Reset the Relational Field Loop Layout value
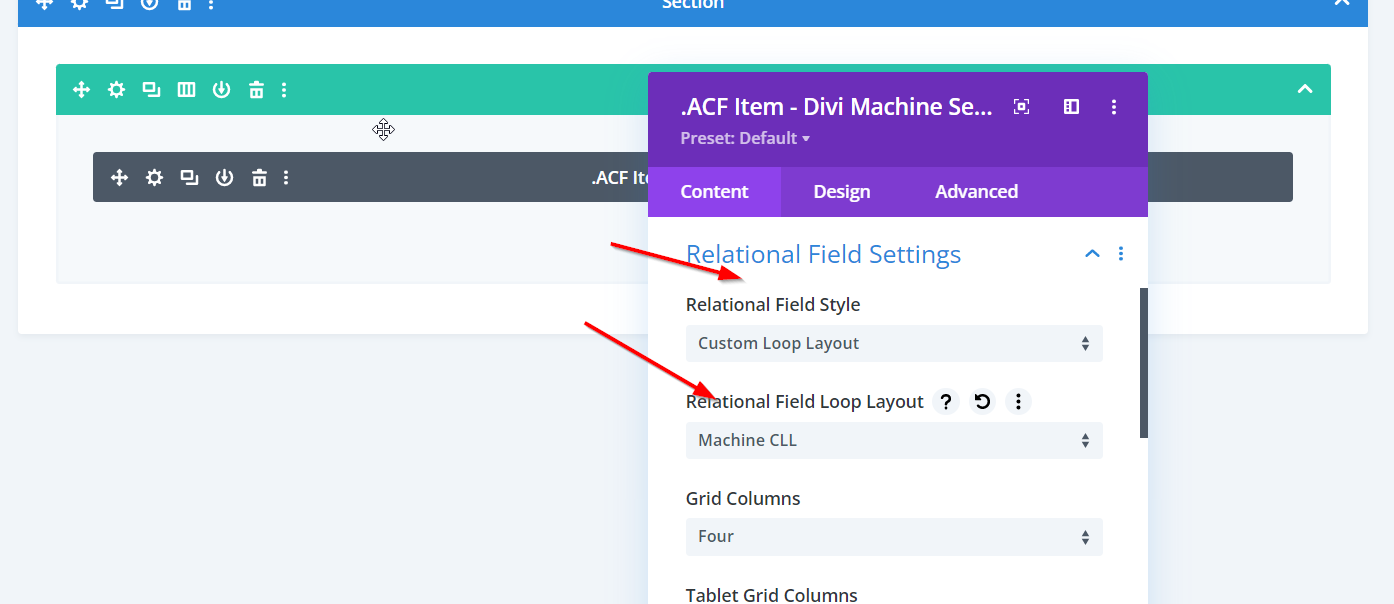The image size is (1394, 604). (982, 402)
